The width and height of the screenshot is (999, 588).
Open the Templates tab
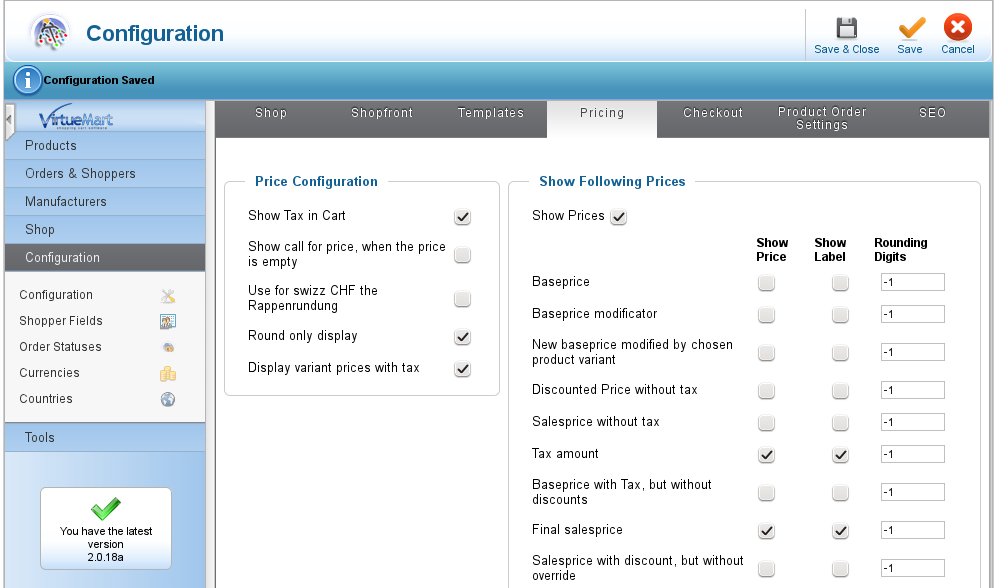[x=491, y=113]
